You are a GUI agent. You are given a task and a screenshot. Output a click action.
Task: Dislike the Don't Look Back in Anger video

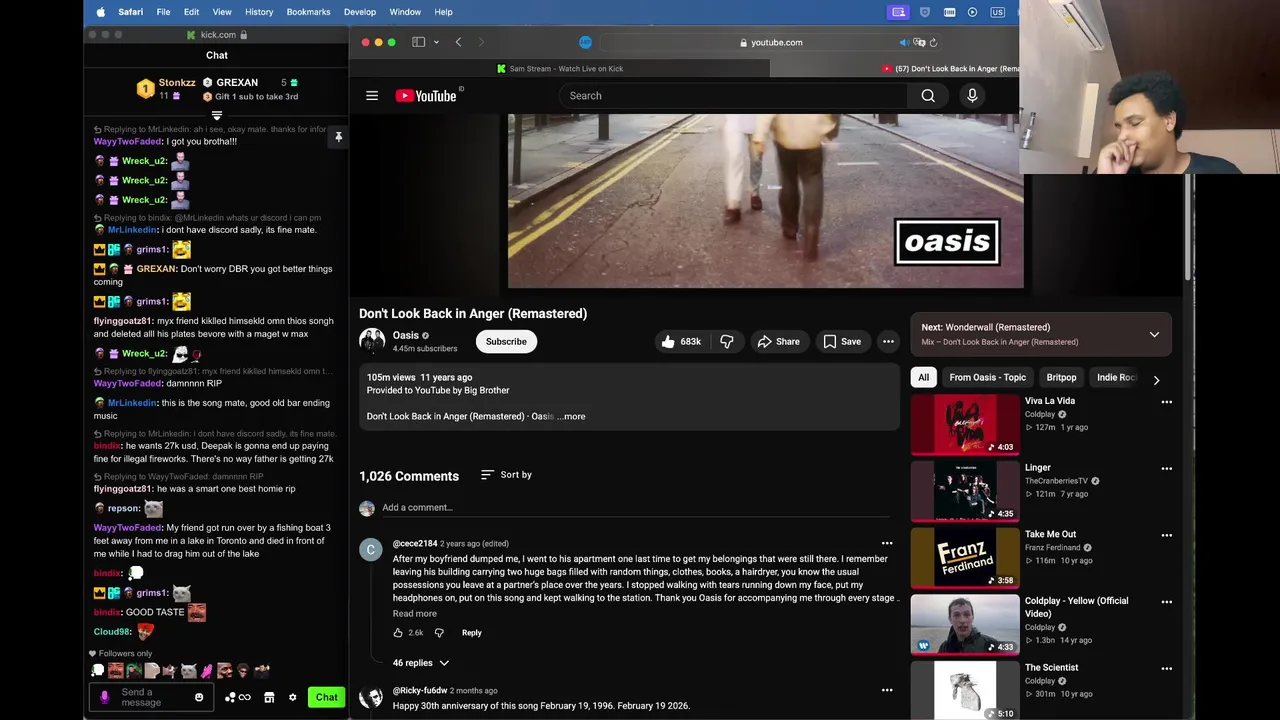pos(727,342)
